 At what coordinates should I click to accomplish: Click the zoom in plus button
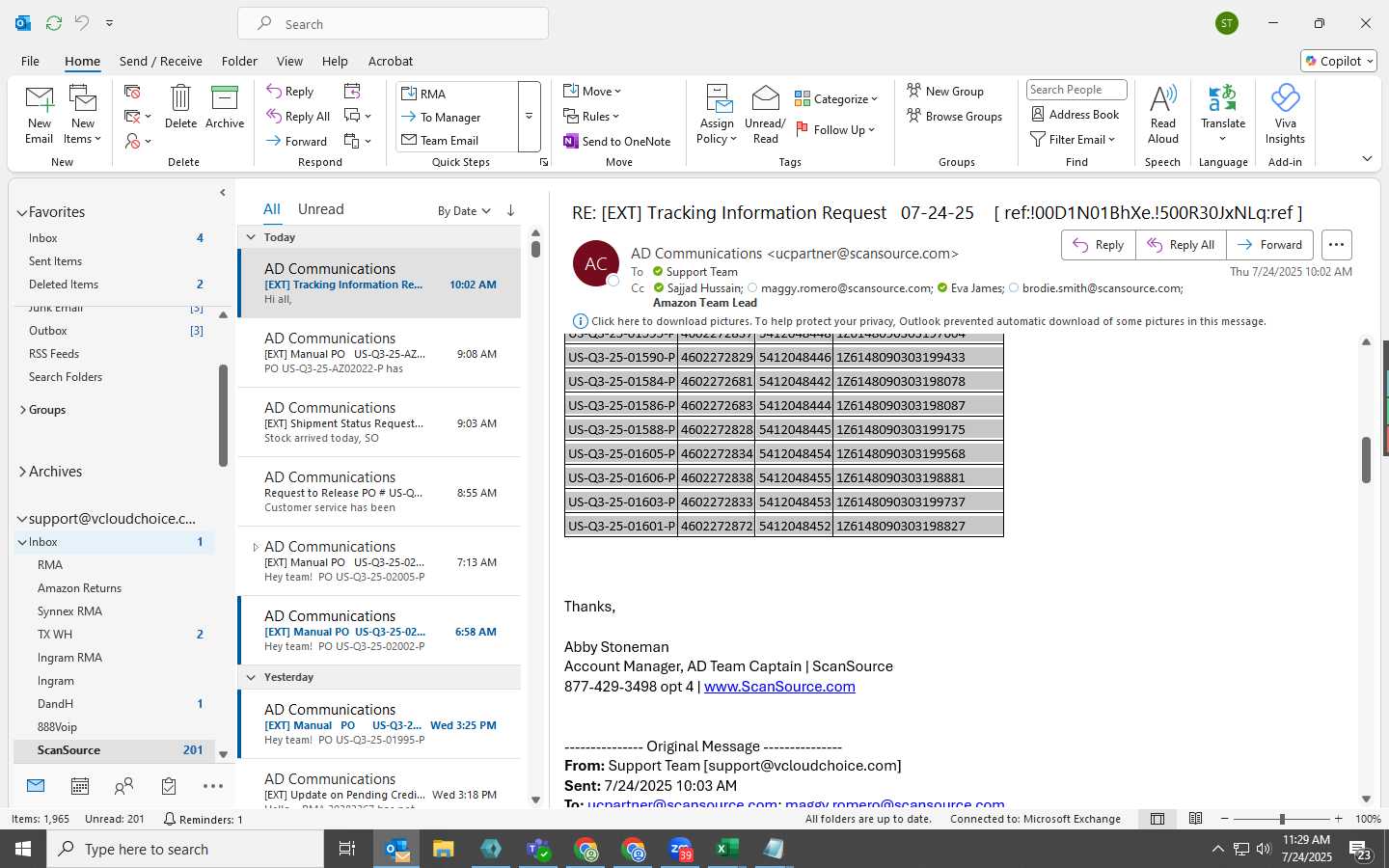[1339, 819]
